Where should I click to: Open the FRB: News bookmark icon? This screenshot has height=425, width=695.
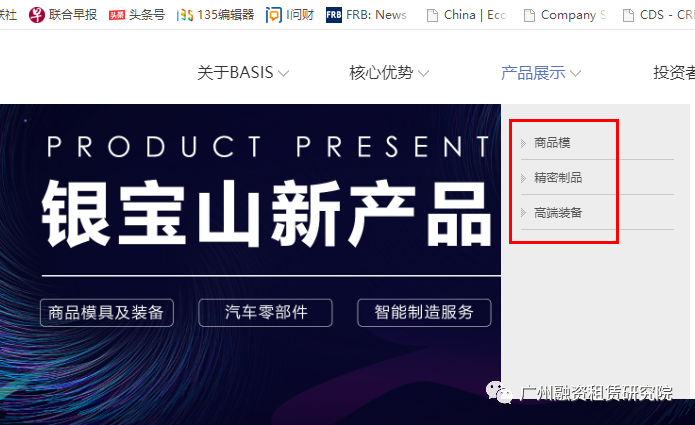[334, 15]
